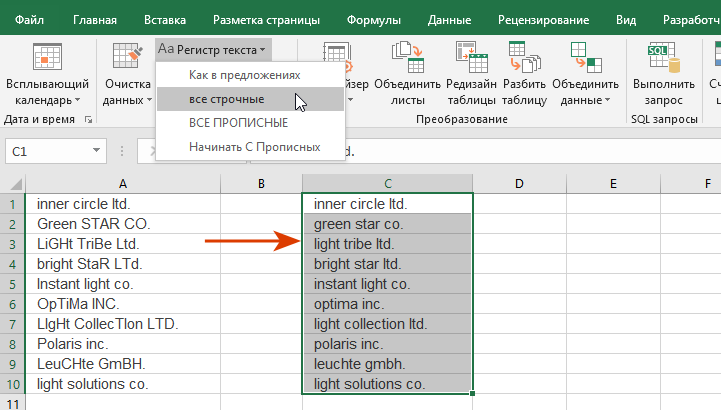Image resolution: width=721 pixels, height=410 pixels.
Task: Select cell A1 'inner circle ltd.'
Action: tap(123, 204)
